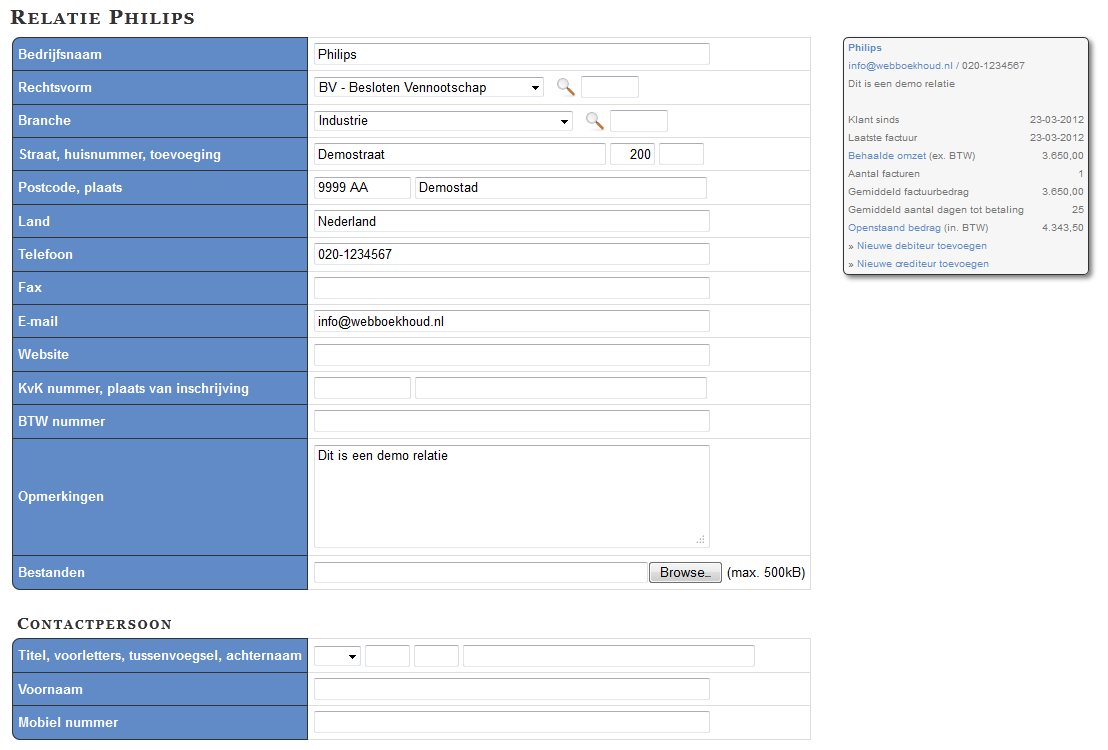Click the 'Gemiddeld factuurbedrag' label
Screen dimensions: 1108x750
[908, 192]
